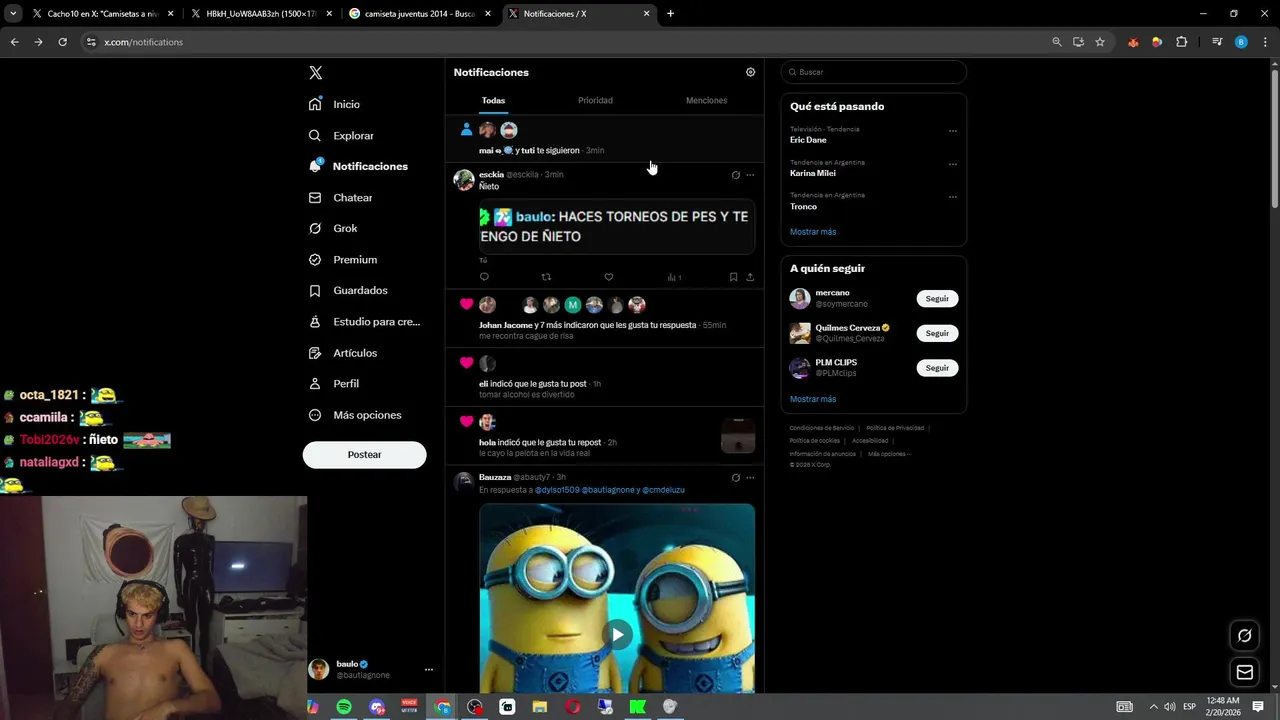
Task: Bookmark esckia's Ñieto post
Action: coord(733,277)
